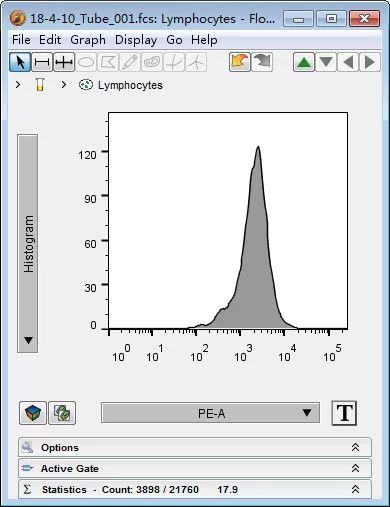Click the histogram peak in the plot
The height and width of the screenshot is (507, 390).
[258, 147]
